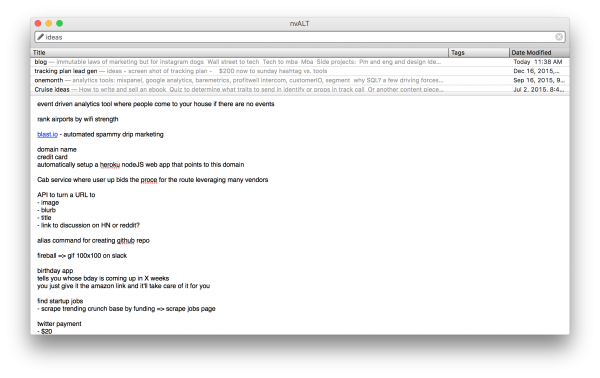
Task: Click the green zoom window button
Action: (59, 23)
